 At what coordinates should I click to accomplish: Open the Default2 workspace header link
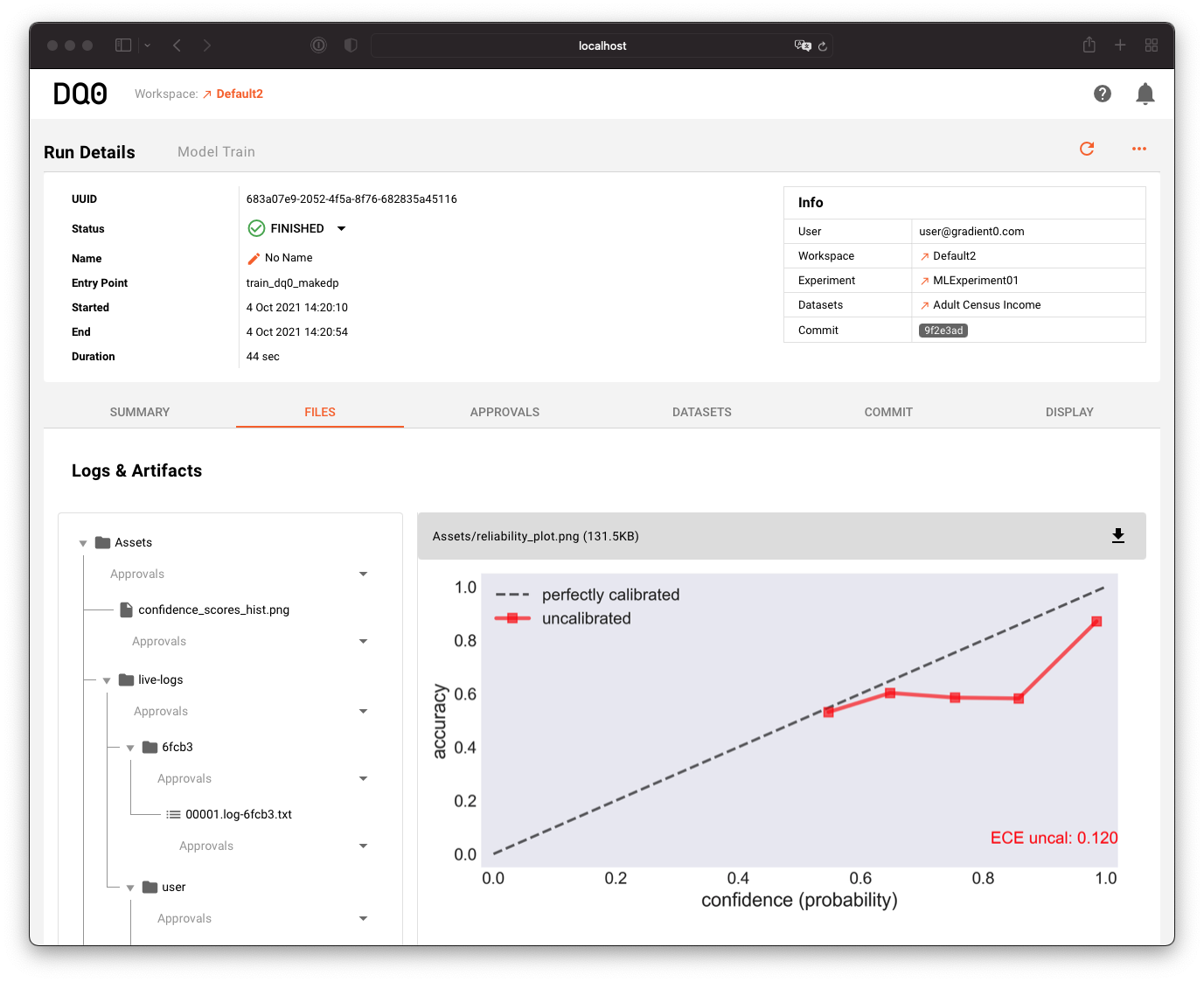[x=233, y=94]
